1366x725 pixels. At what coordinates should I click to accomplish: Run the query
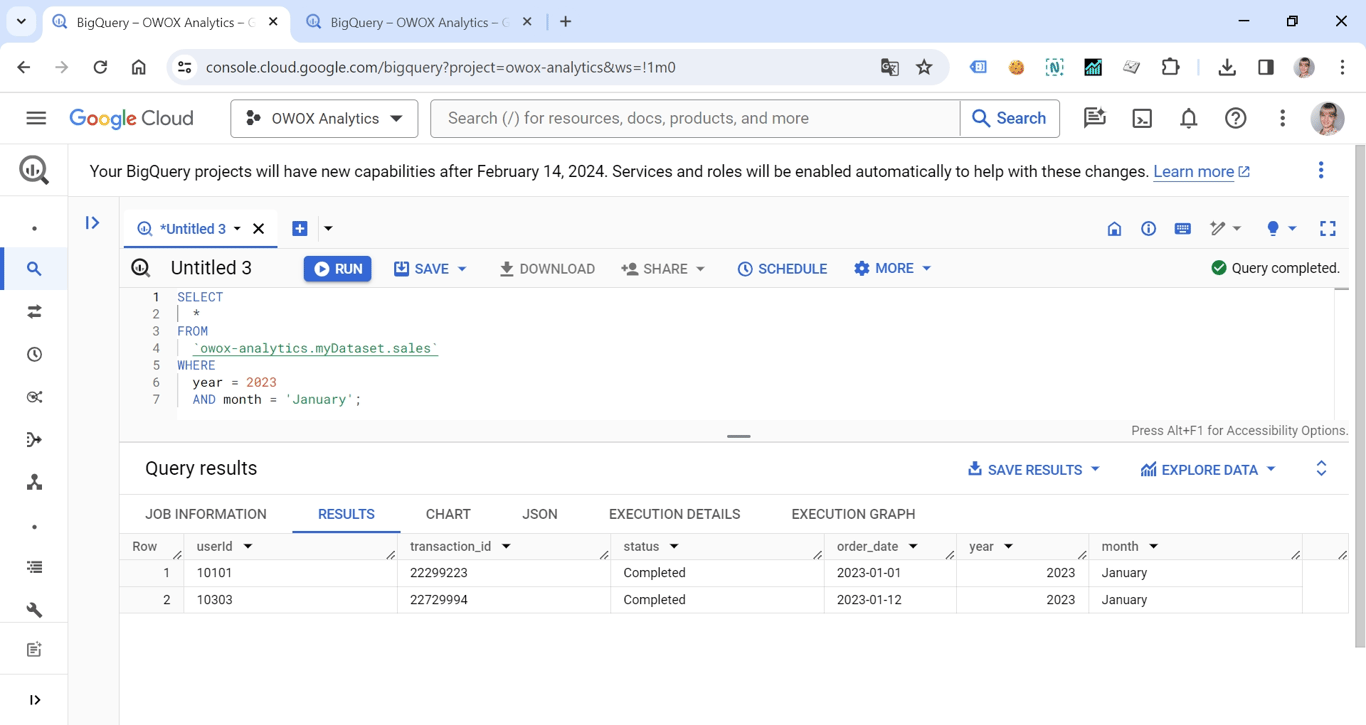[338, 269]
